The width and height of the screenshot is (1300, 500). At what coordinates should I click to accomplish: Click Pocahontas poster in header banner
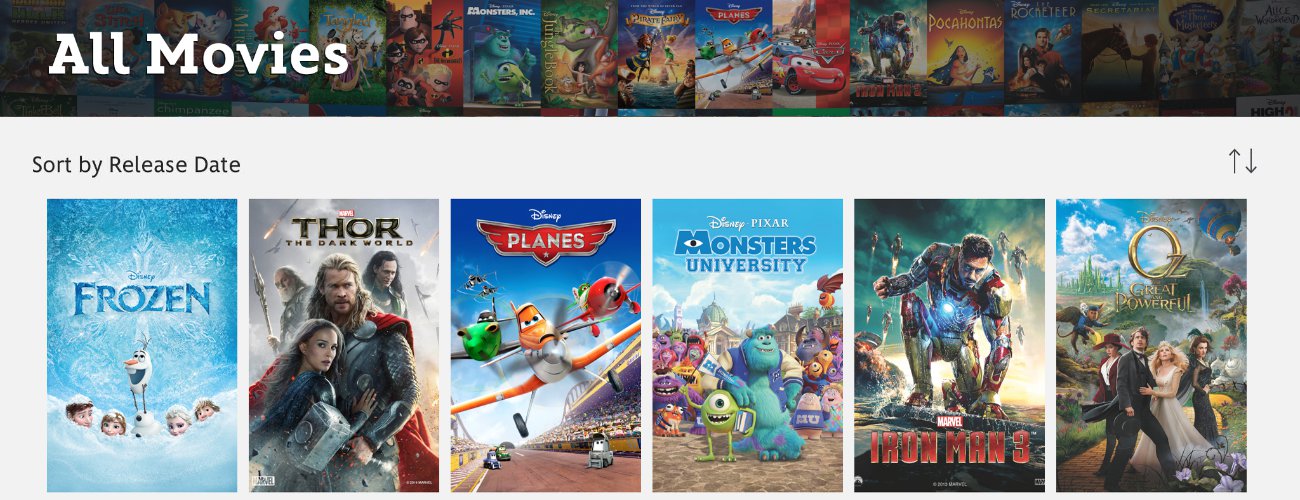pyautogui.click(x=965, y=52)
